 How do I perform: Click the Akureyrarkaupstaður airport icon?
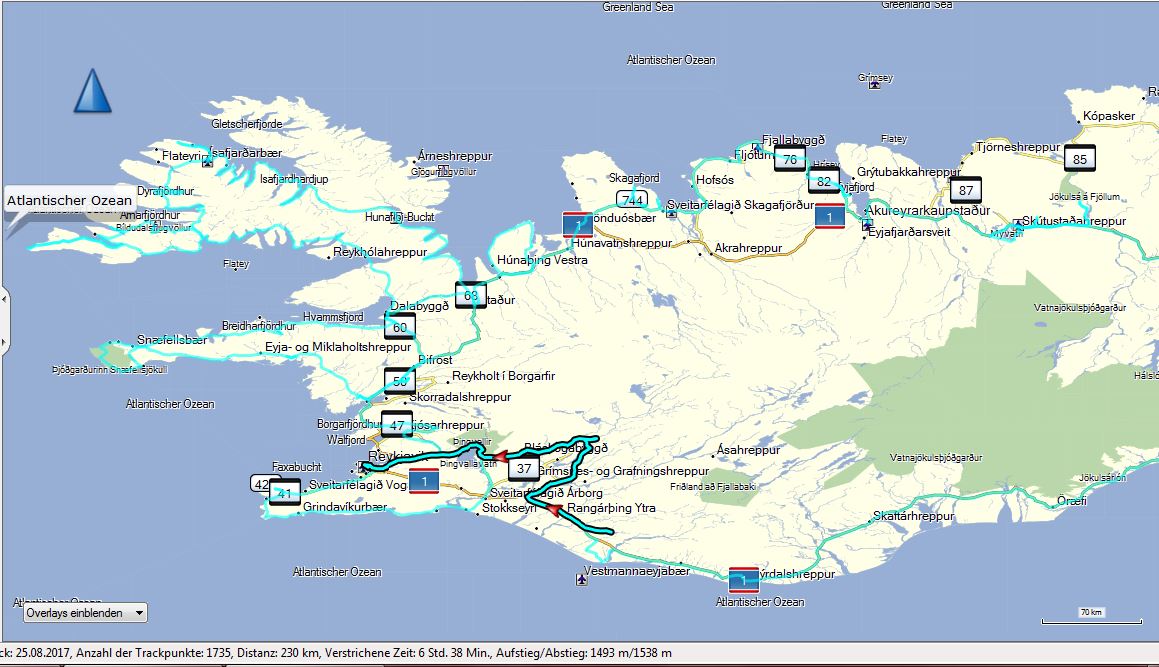(865, 226)
